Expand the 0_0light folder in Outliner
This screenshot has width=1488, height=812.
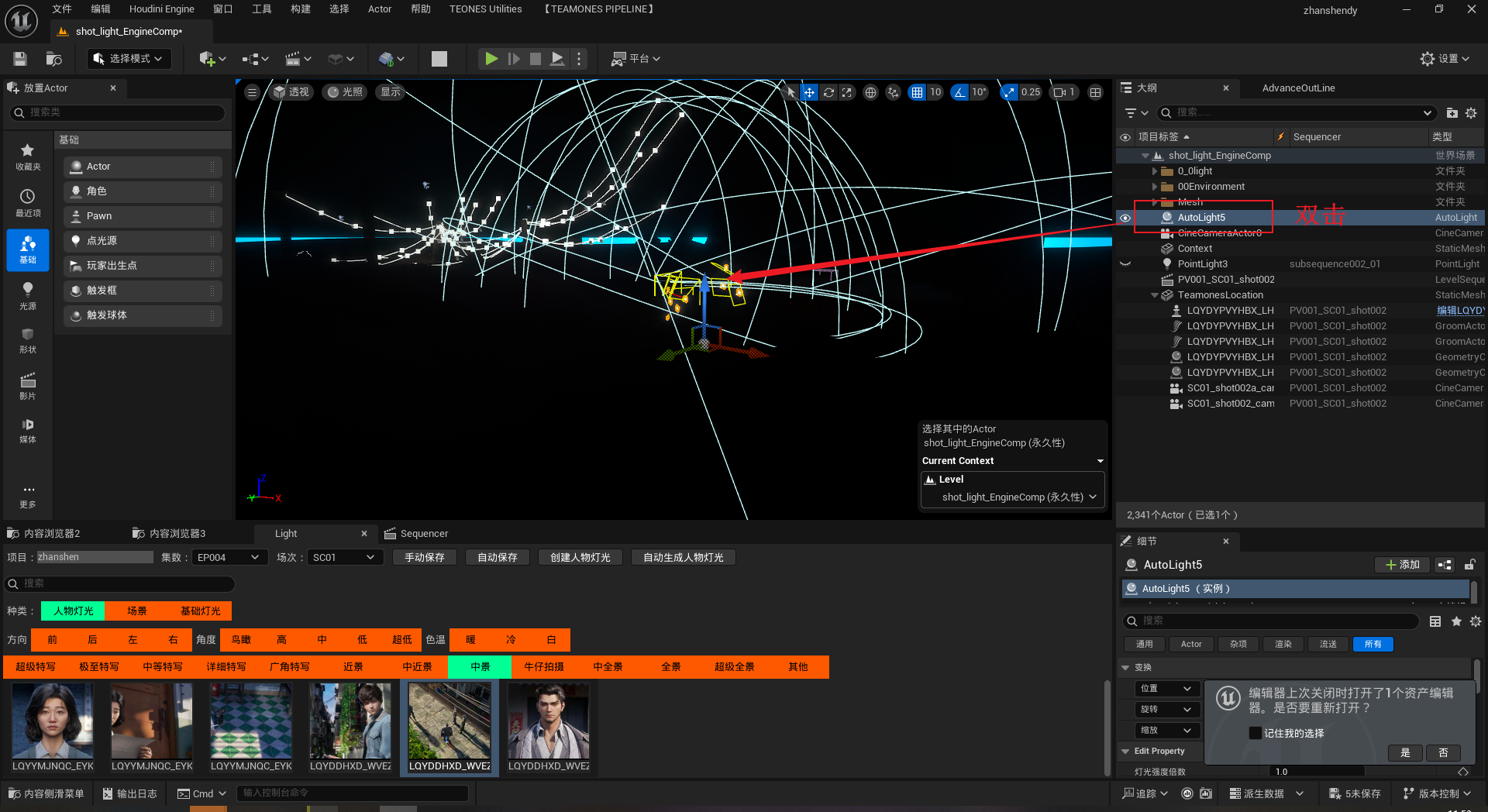(1155, 171)
